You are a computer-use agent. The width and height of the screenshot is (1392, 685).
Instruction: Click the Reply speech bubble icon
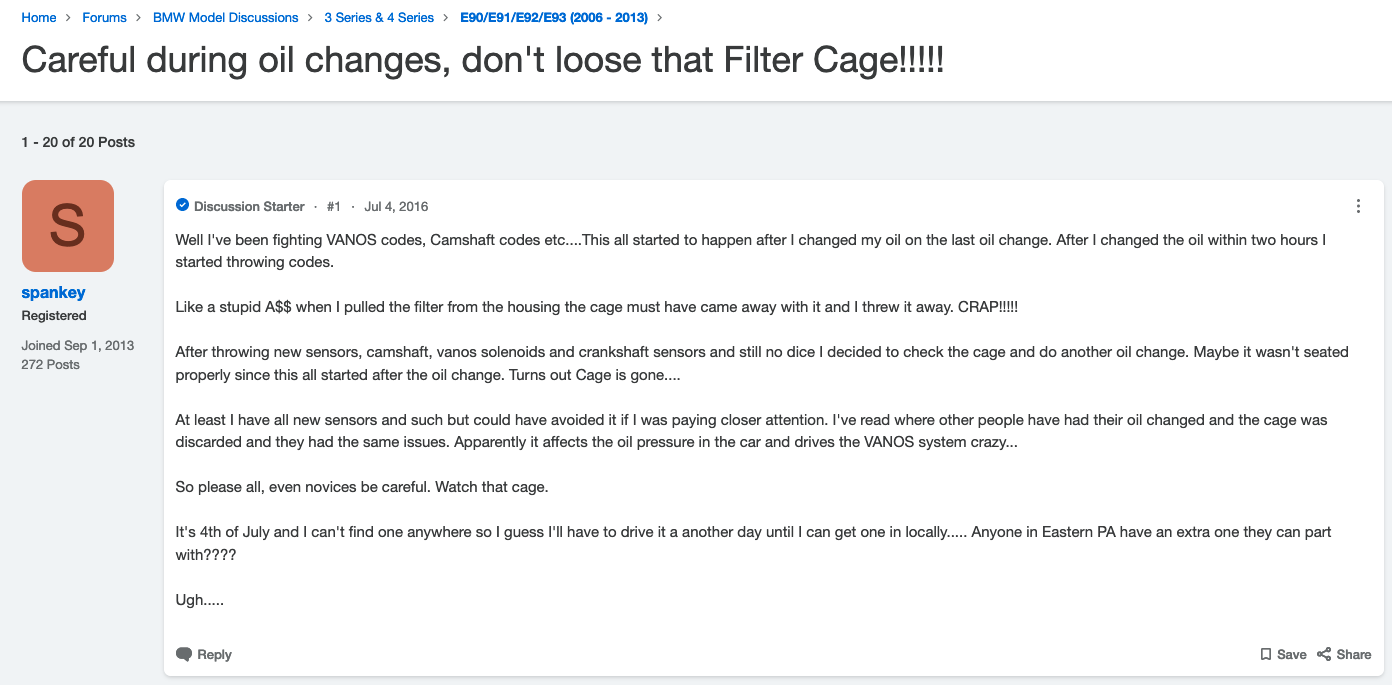point(184,654)
